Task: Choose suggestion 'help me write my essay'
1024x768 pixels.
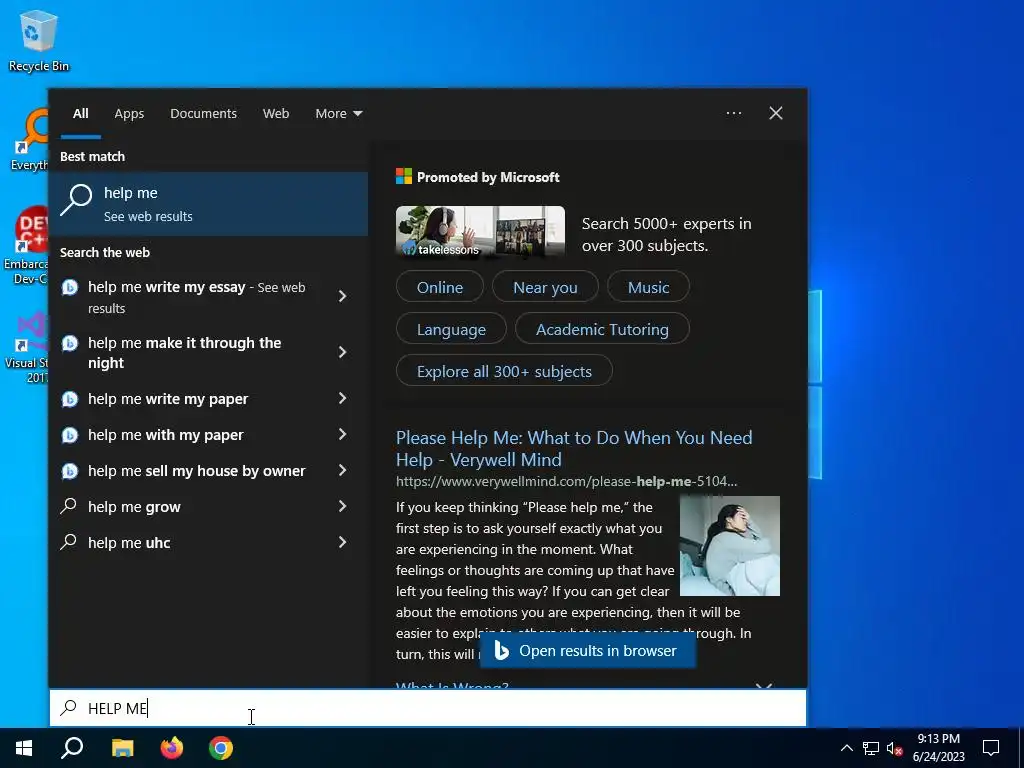Action: tap(196, 297)
